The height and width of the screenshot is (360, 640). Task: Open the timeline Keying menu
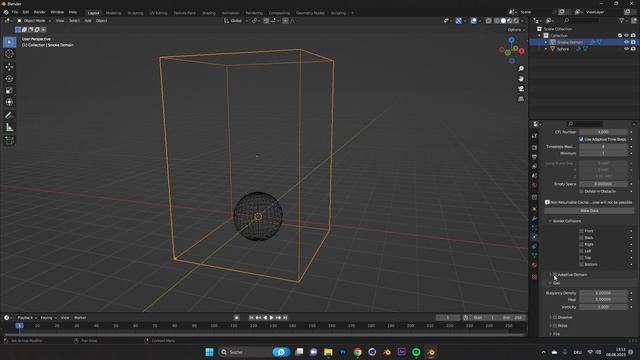point(48,318)
